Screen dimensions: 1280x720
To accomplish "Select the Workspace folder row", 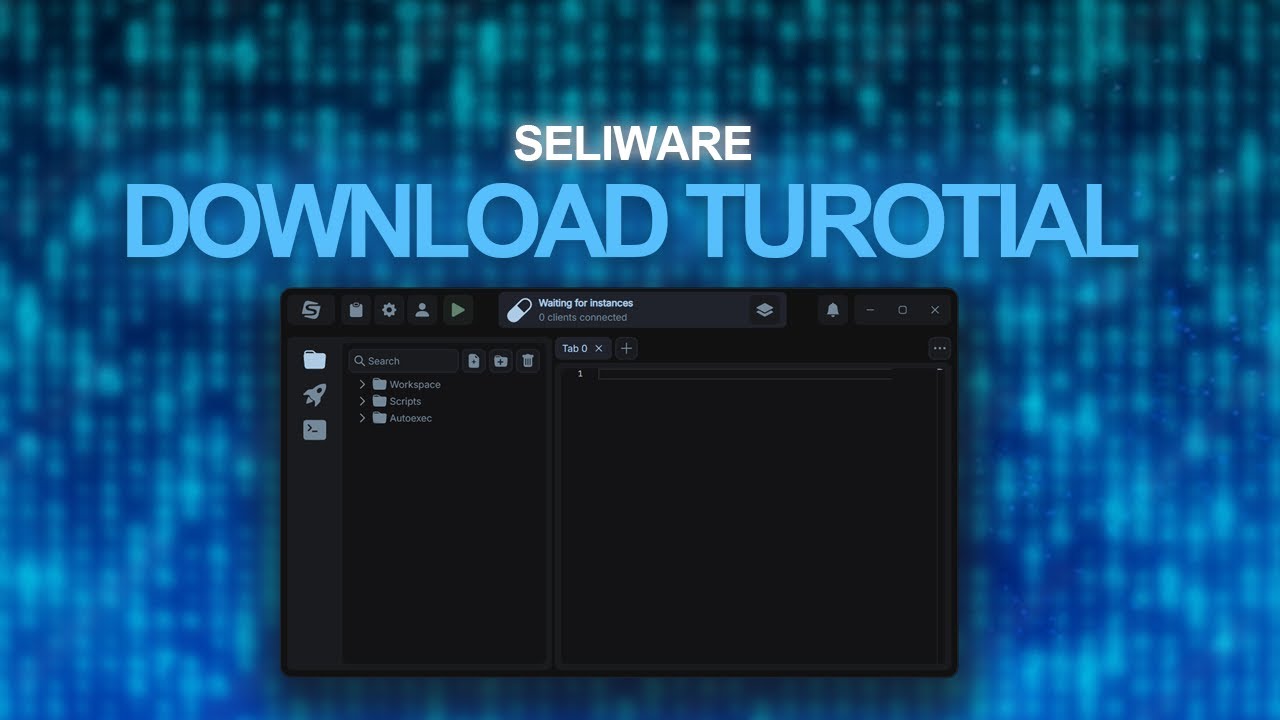I will pyautogui.click(x=445, y=384).
